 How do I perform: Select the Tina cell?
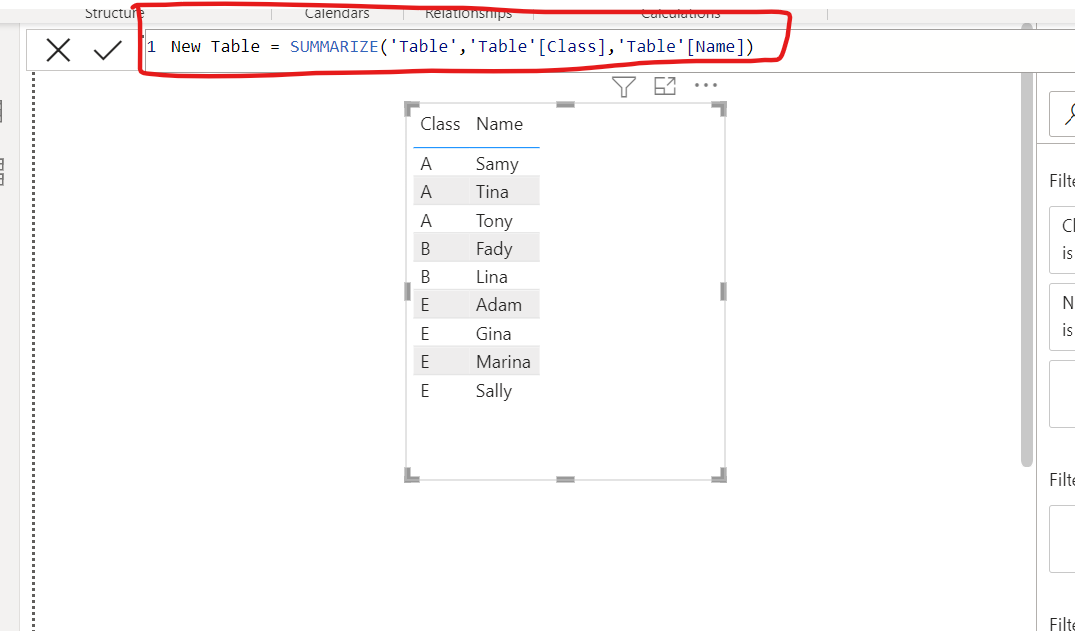coord(492,192)
